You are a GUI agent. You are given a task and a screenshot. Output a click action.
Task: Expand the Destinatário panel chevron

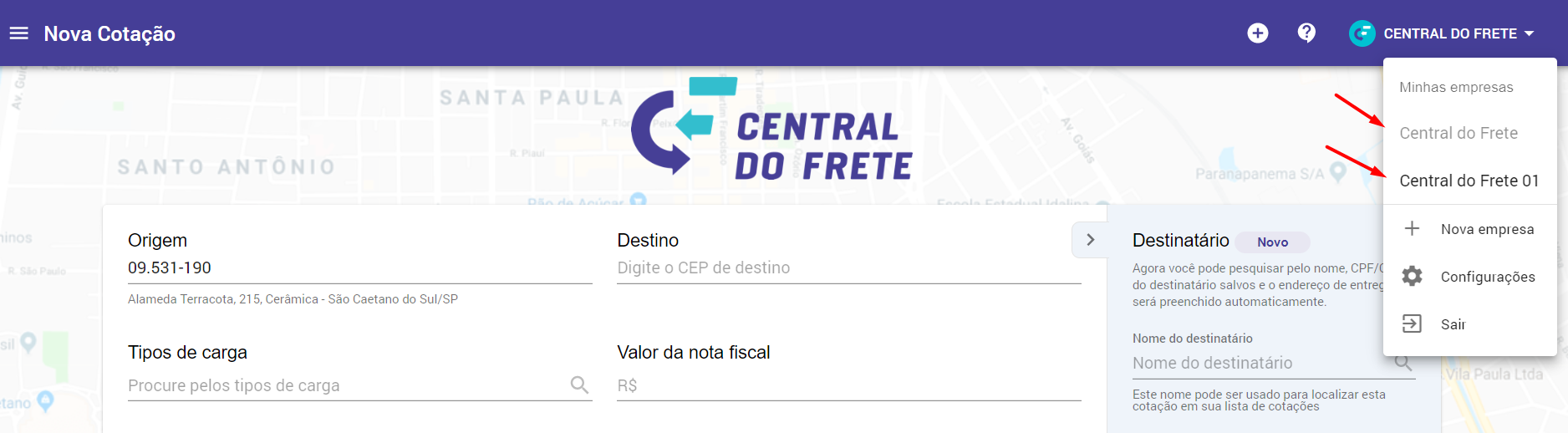[x=1090, y=240]
